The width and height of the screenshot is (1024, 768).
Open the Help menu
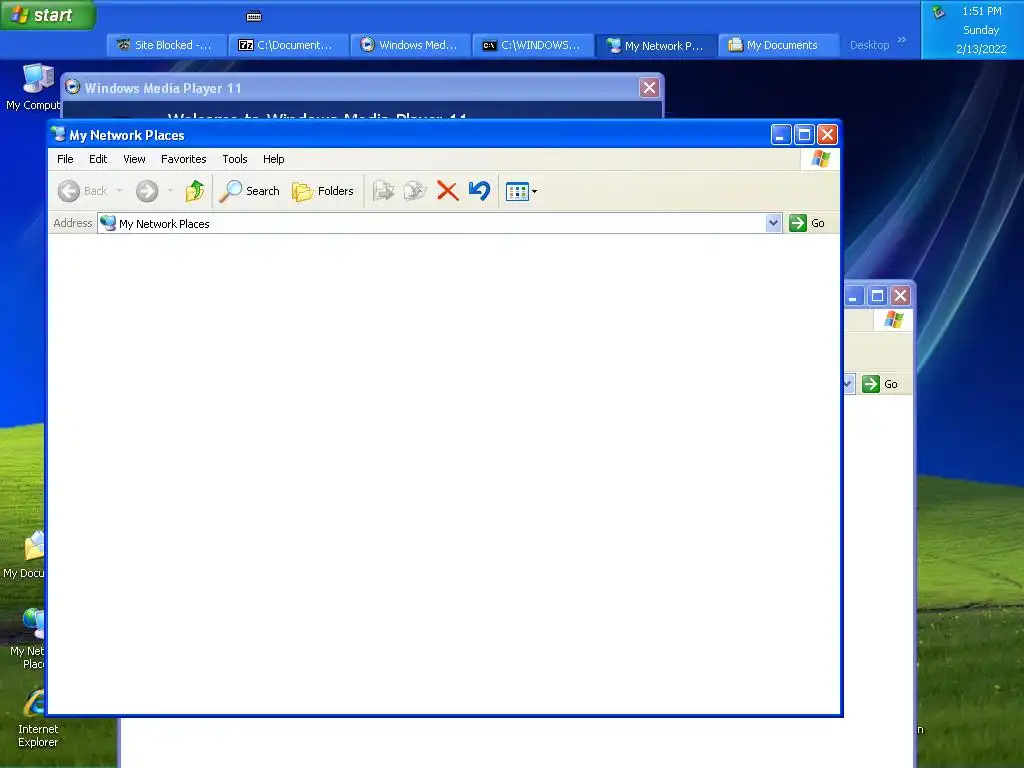(274, 159)
